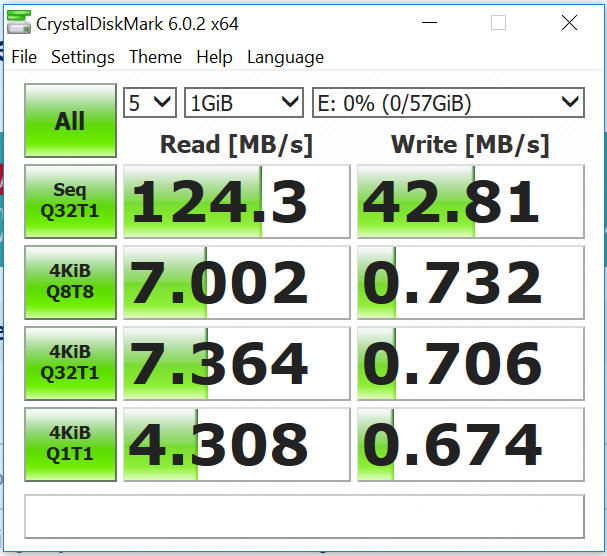Open the Theme menu

[x=155, y=57]
